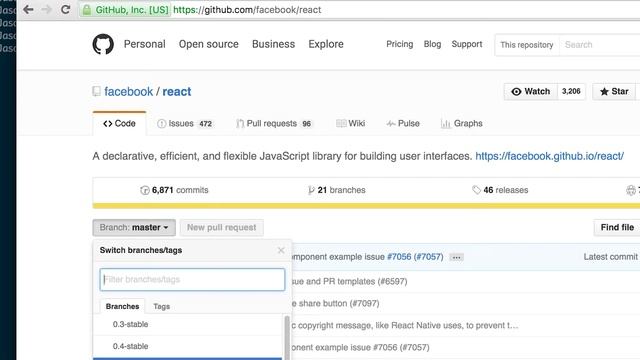Screen dimensions: 640x360
Task: Open GitHub home via the Octocat logo
Action: (x=103, y=44)
